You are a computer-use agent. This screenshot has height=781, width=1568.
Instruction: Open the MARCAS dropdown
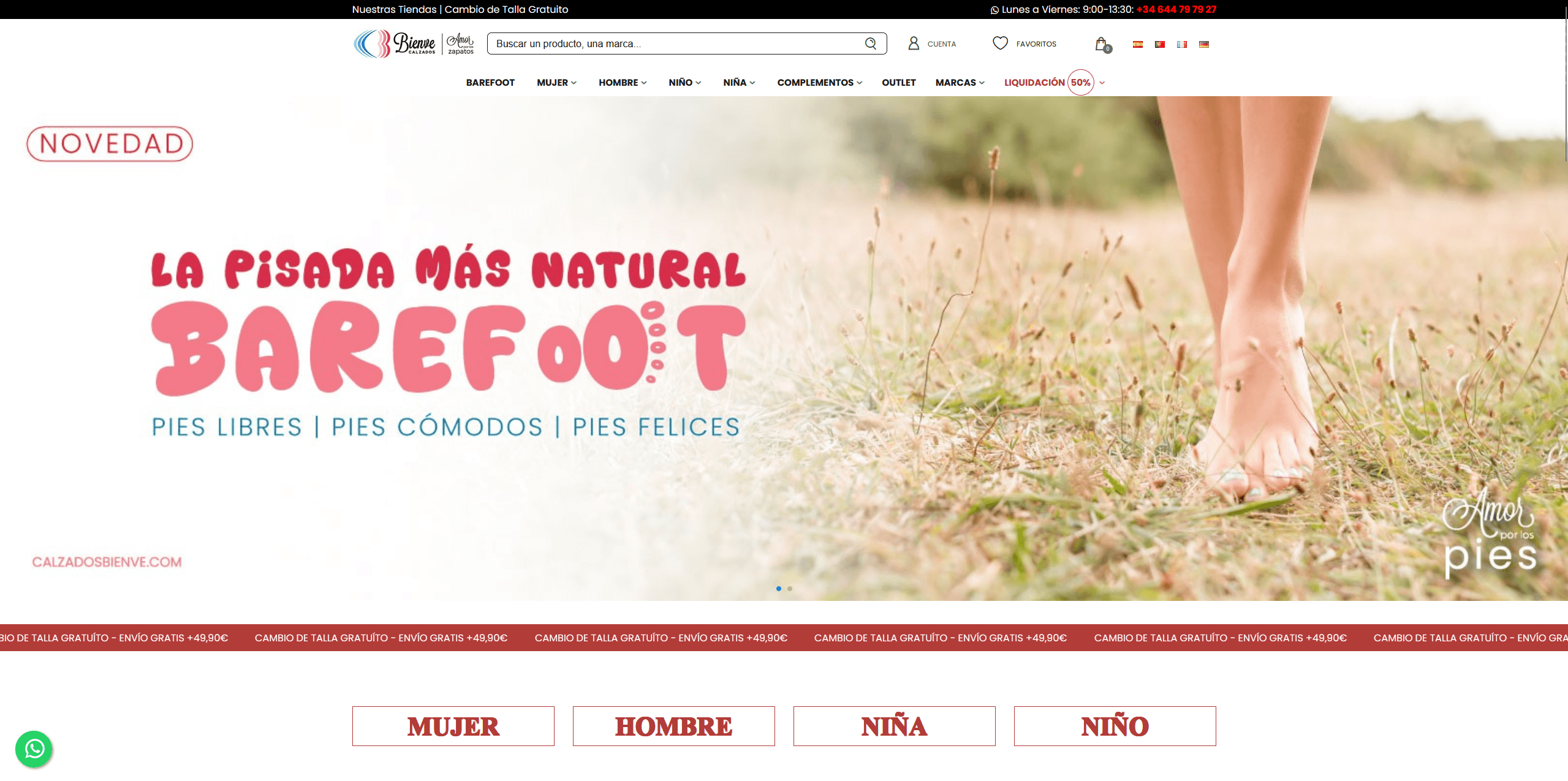pos(960,83)
